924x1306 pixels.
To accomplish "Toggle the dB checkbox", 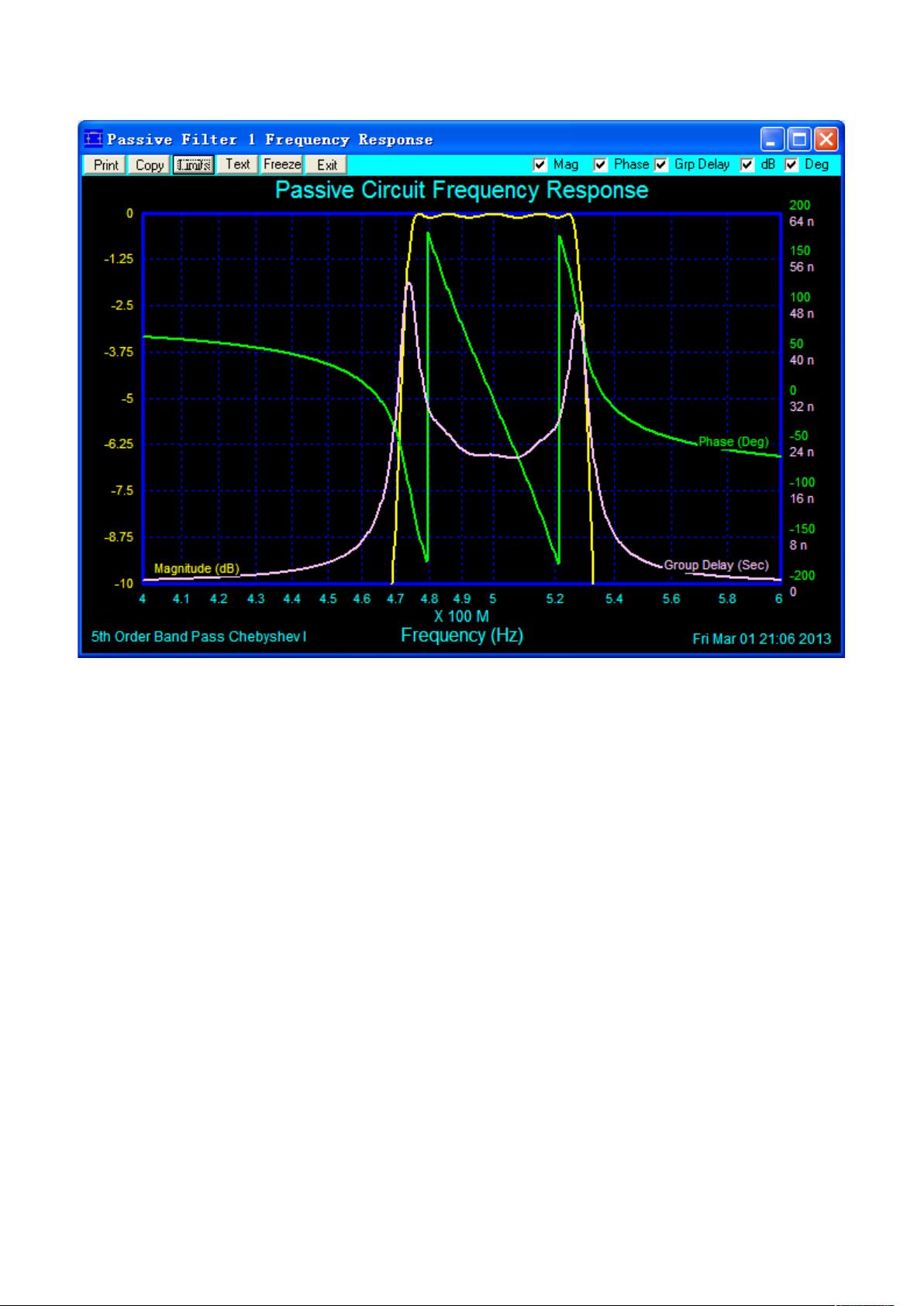I will click(x=747, y=165).
